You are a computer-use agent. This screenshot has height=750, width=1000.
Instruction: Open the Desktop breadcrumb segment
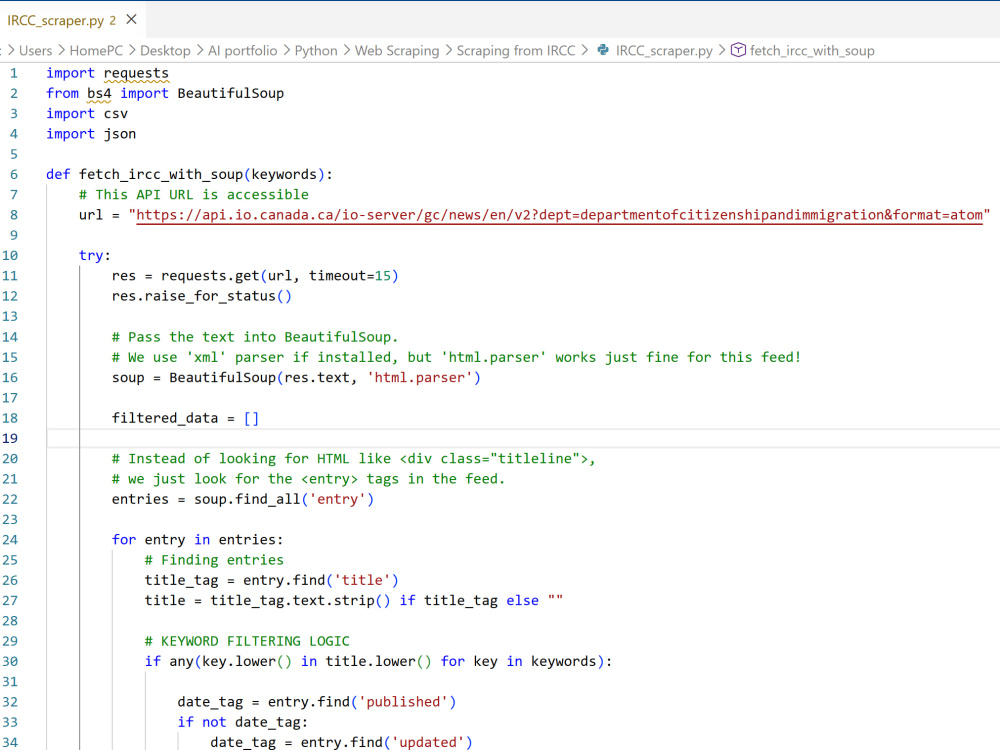[x=165, y=51]
